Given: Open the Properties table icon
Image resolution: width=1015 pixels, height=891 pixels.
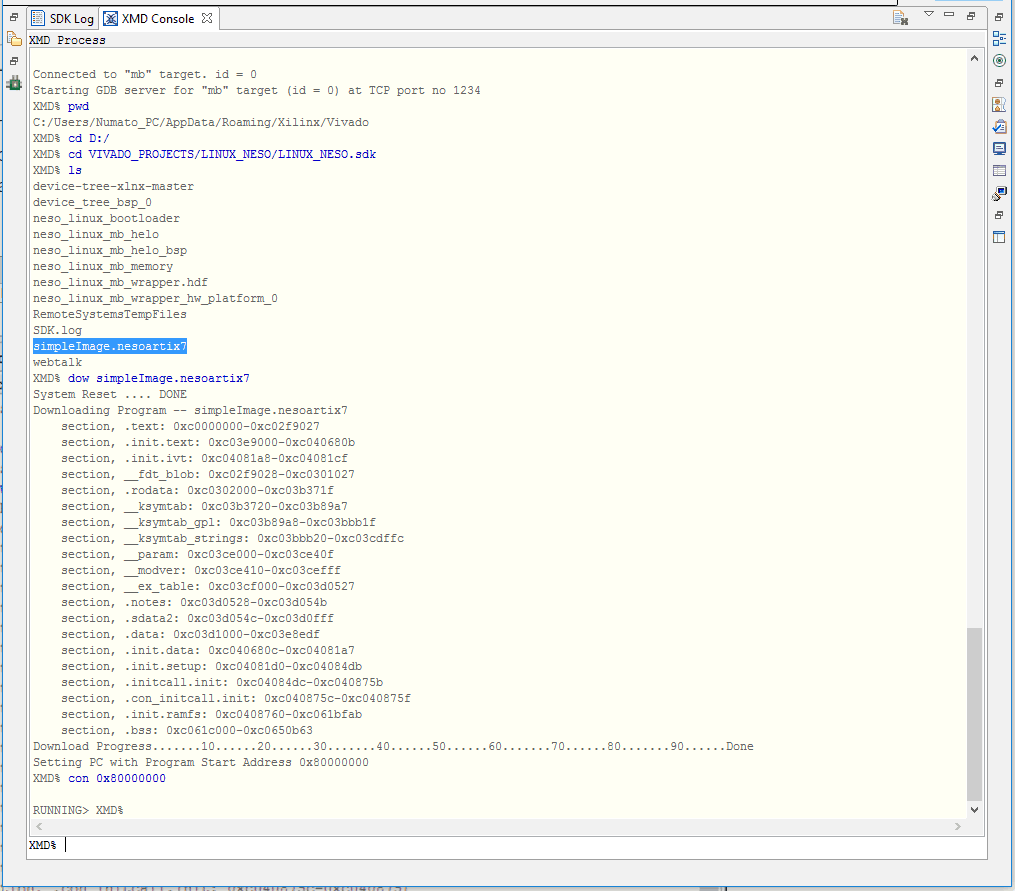Looking at the screenshot, I should [x=999, y=171].
